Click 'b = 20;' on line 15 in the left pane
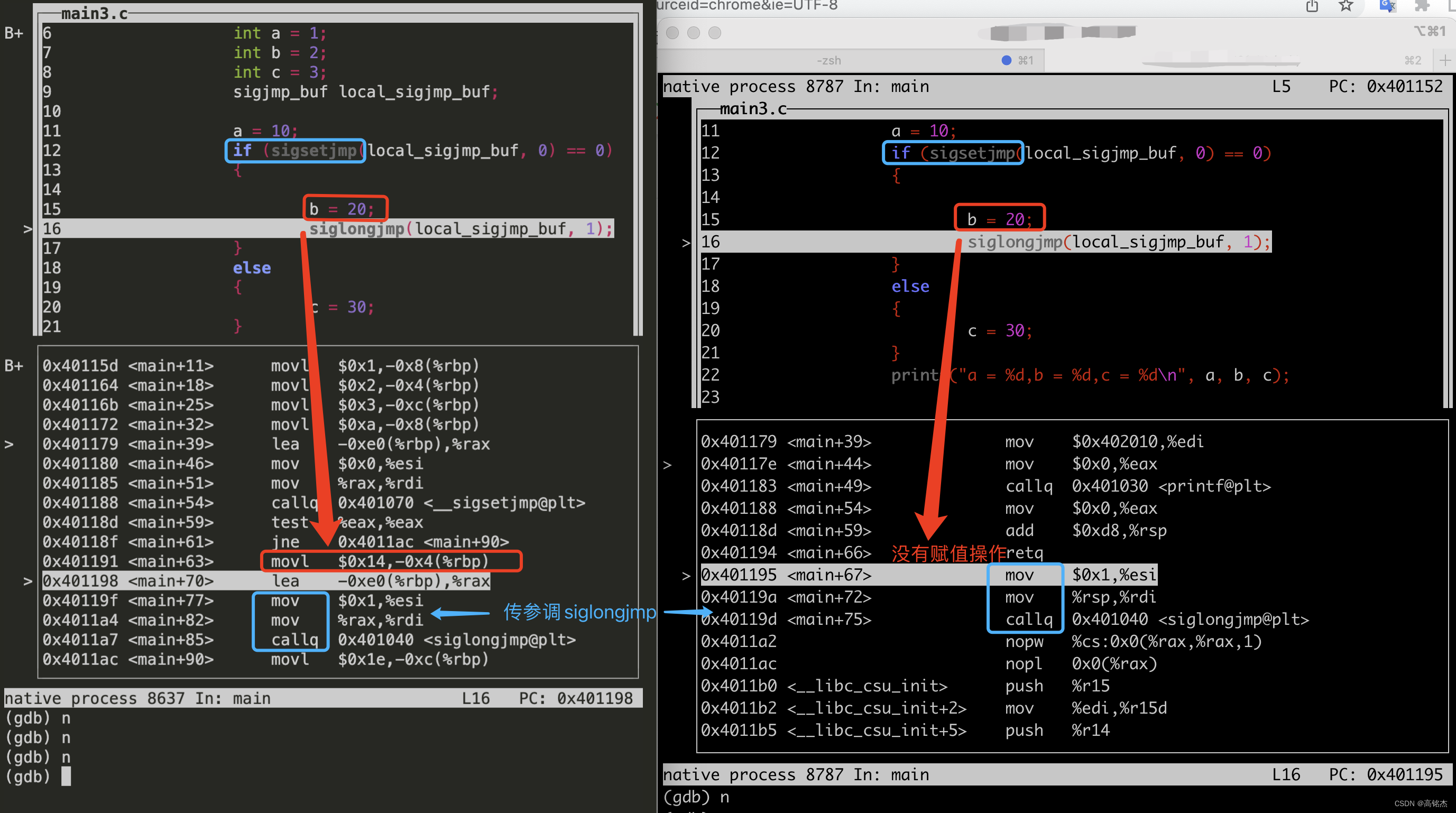Screen dimensions: 1456x813 [342, 209]
